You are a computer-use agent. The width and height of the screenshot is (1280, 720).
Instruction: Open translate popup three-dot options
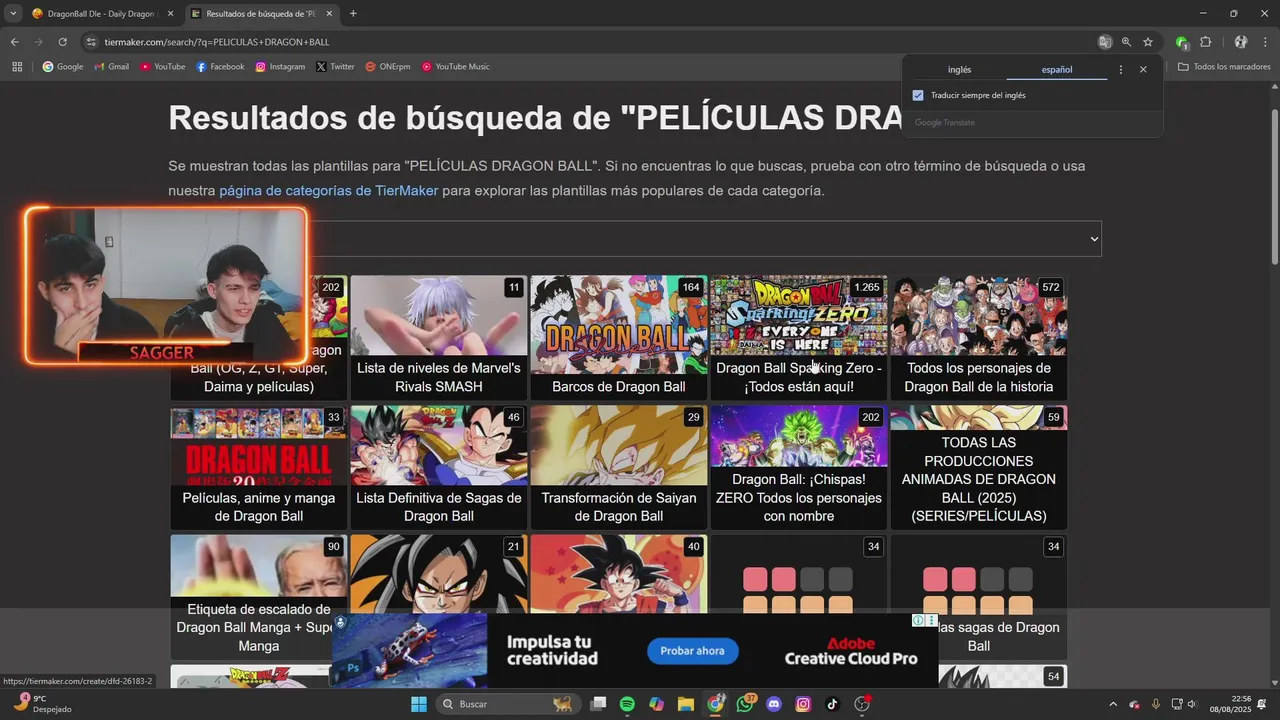point(1121,70)
